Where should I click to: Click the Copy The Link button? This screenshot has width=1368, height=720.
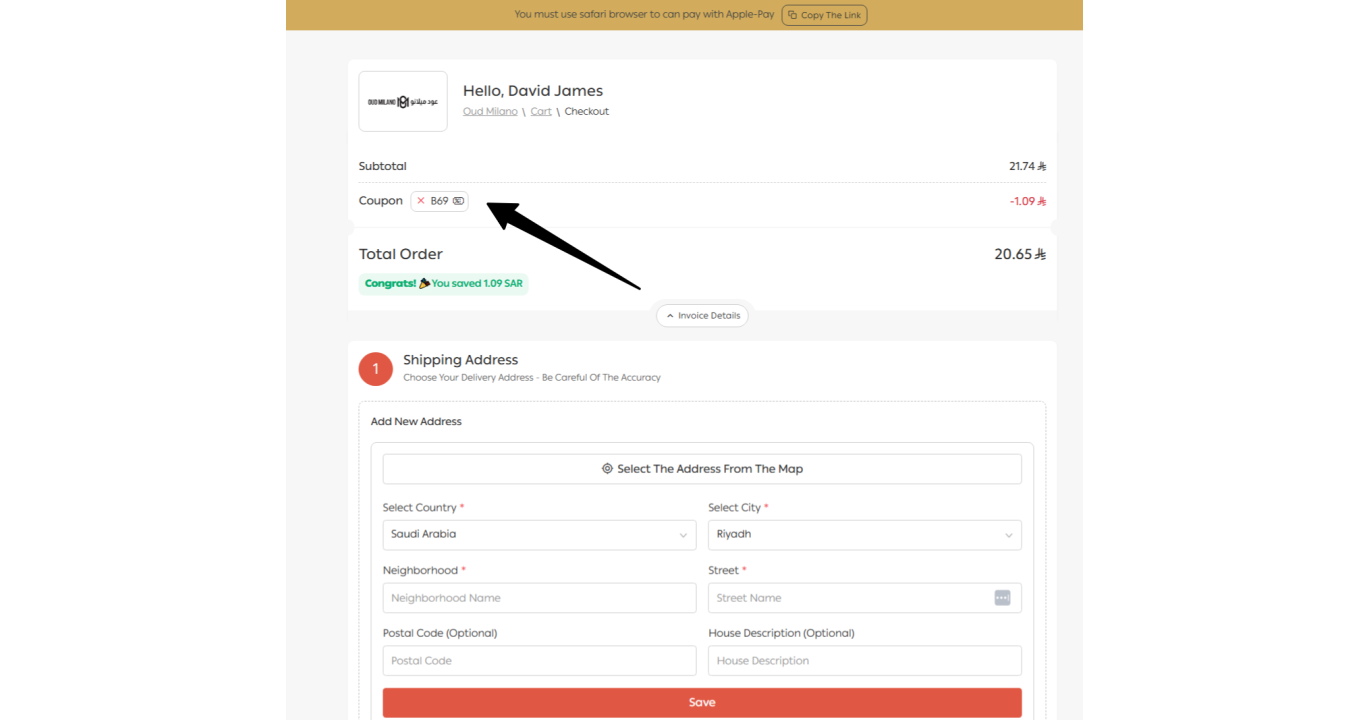point(824,15)
